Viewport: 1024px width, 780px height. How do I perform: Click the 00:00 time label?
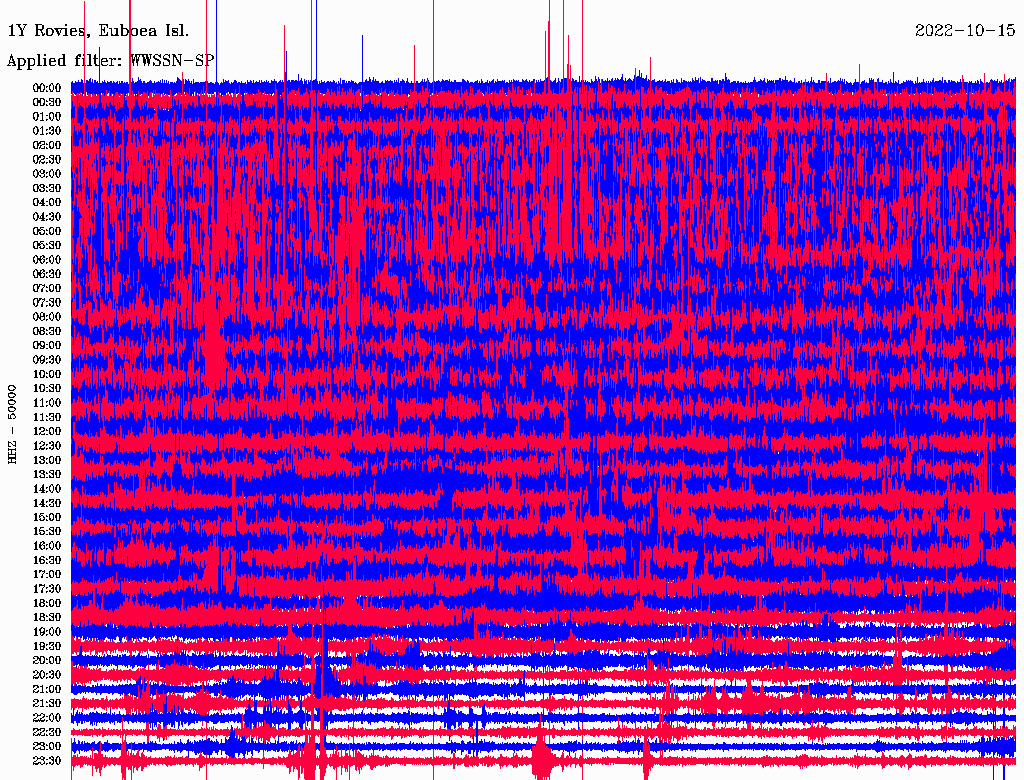point(47,88)
